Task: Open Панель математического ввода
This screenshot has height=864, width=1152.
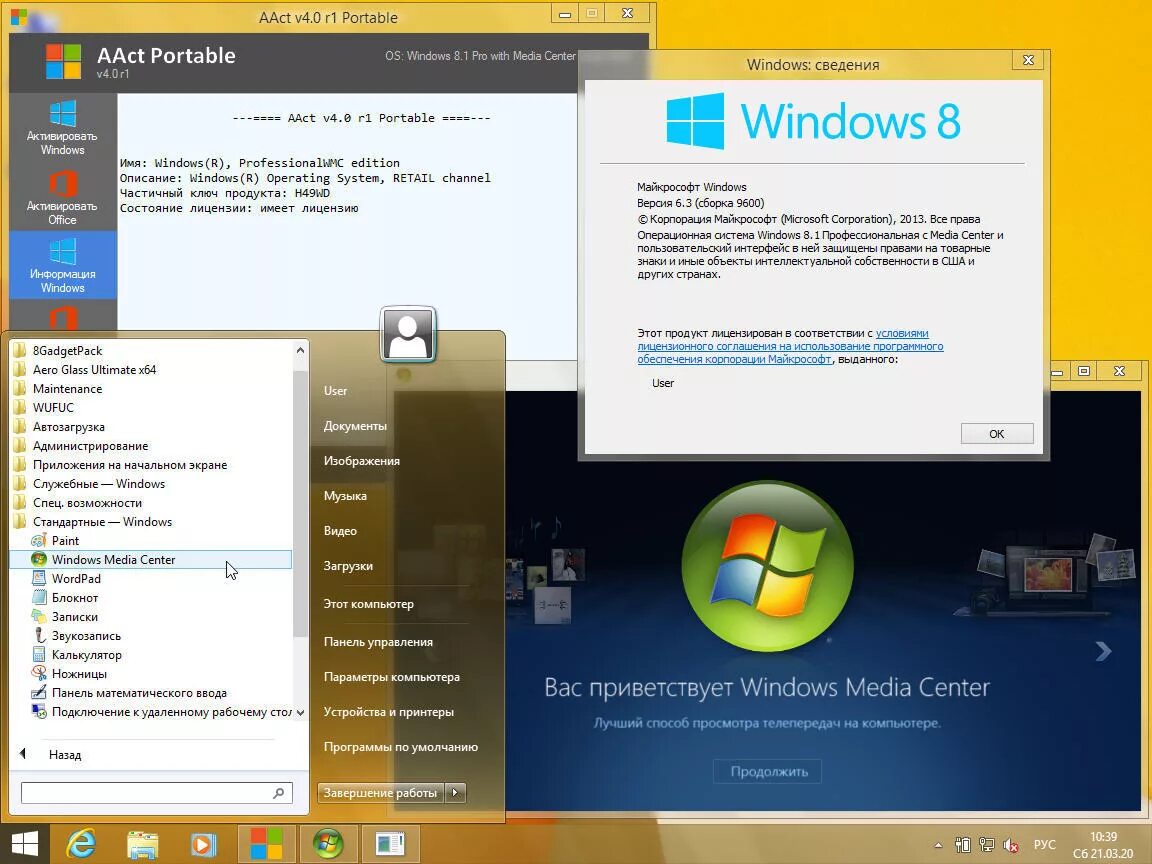Action: click(139, 694)
